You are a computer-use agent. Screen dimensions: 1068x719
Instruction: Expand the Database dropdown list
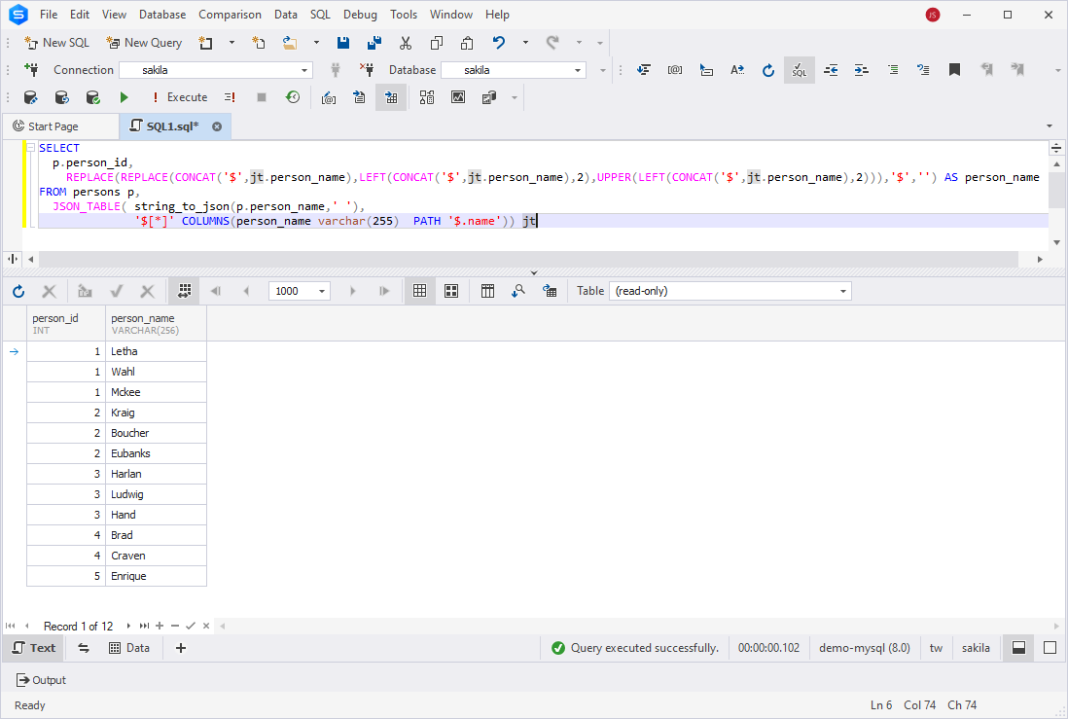point(578,70)
